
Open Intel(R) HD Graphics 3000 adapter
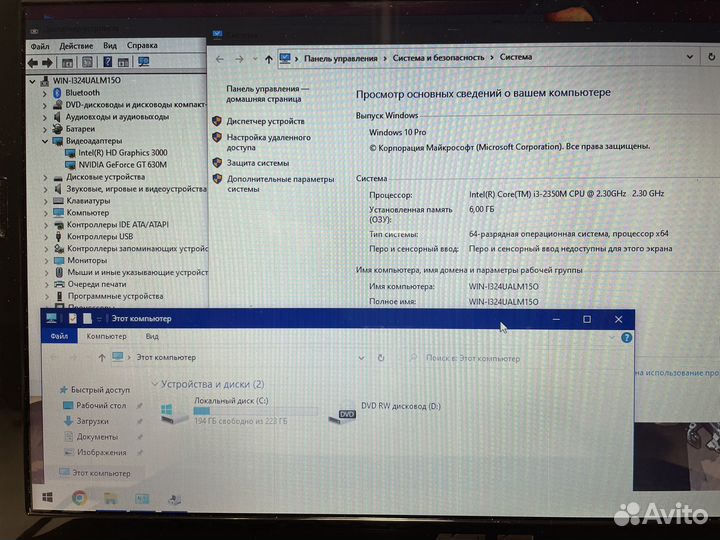pos(123,152)
